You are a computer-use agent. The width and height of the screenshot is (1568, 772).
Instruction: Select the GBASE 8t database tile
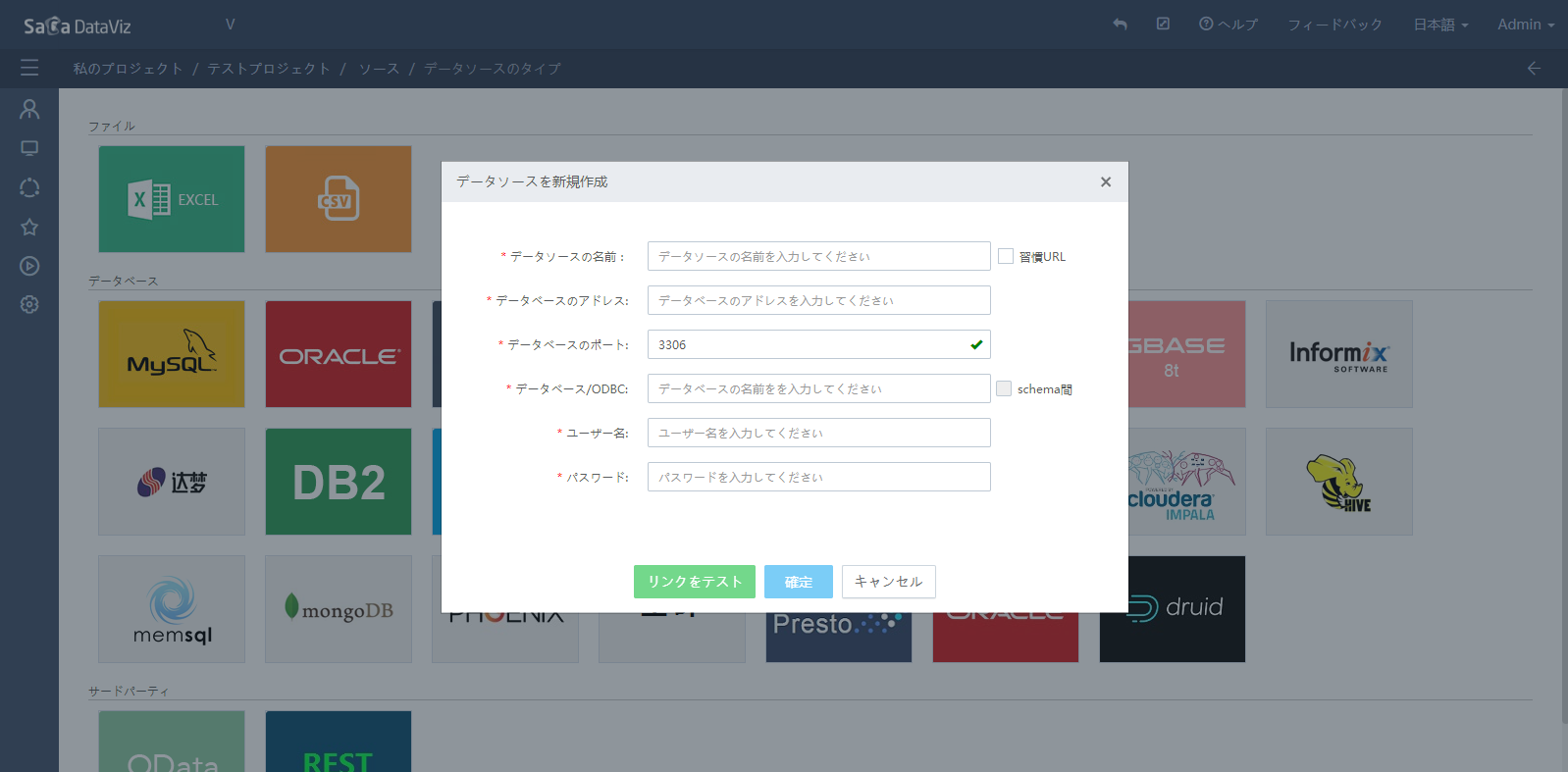point(1187,354)
